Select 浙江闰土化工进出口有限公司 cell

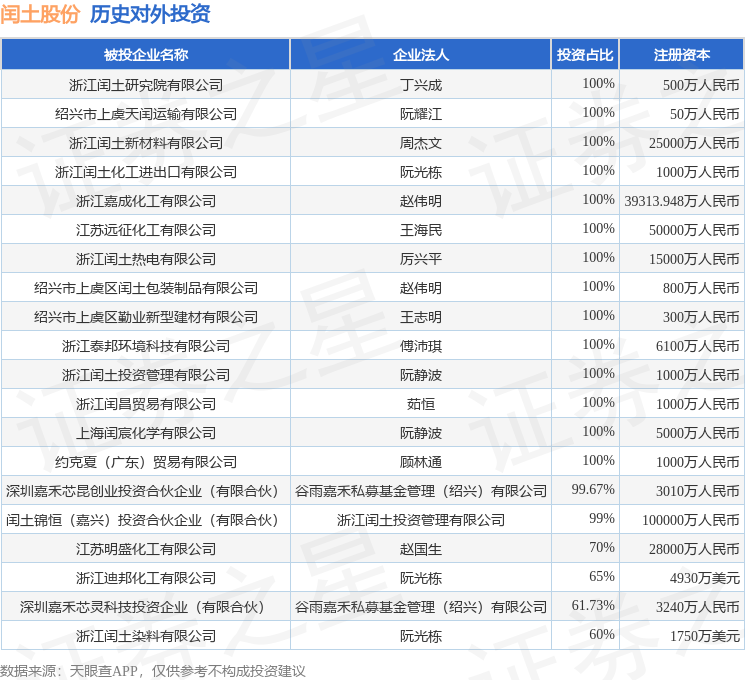(146, 172)
